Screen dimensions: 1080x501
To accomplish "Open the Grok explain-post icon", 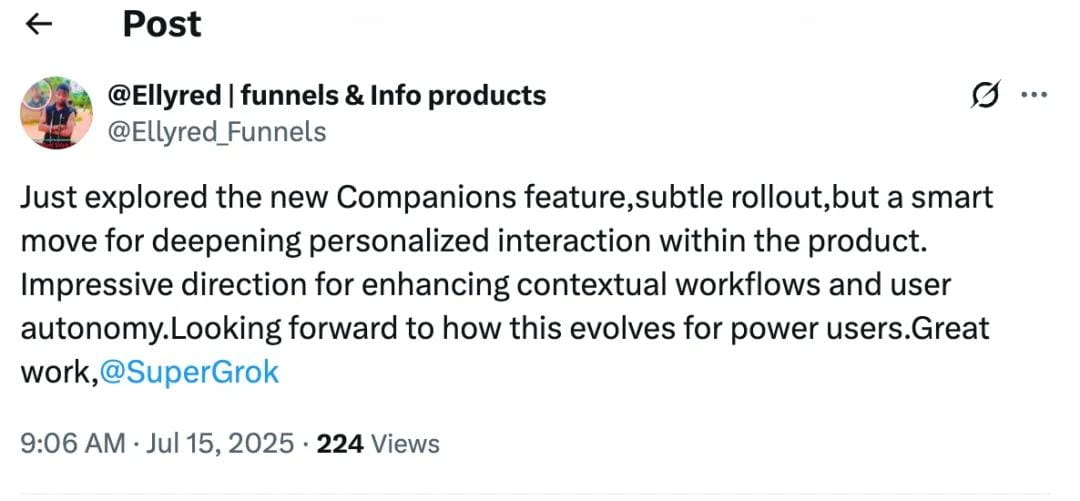I will pos(985,94).
